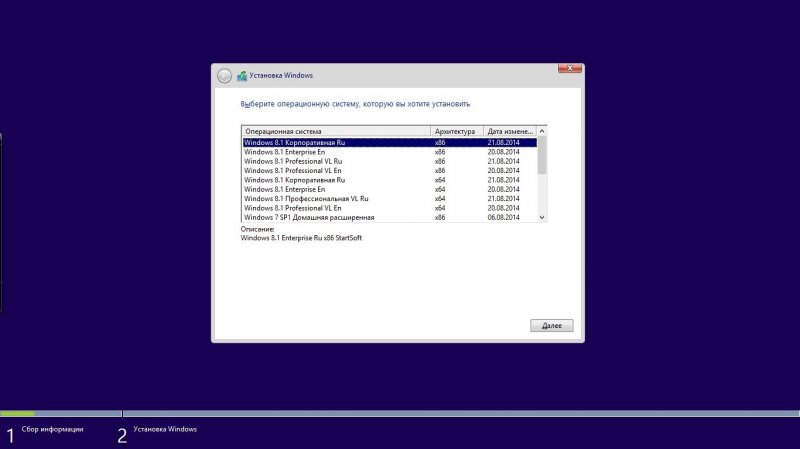Image resolution: width=800 pixels, height=449 pixels.
Task: Click the Описание label
Action: point(257,229)
